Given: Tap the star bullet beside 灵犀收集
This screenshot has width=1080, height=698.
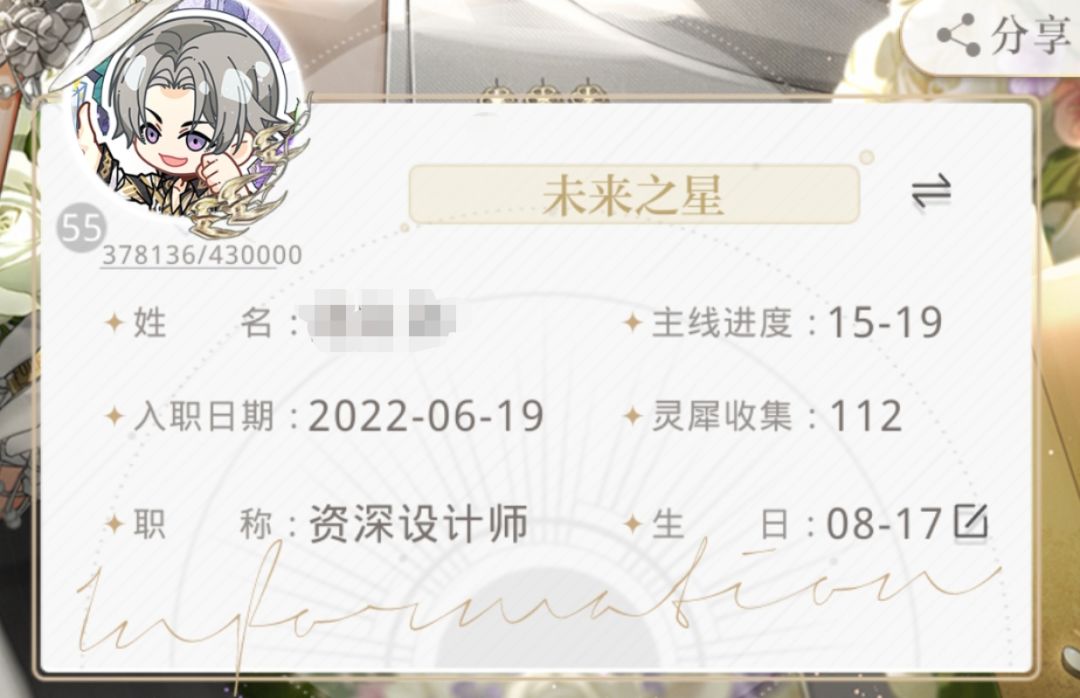Looking at the screenshot, I should (632, 416).
